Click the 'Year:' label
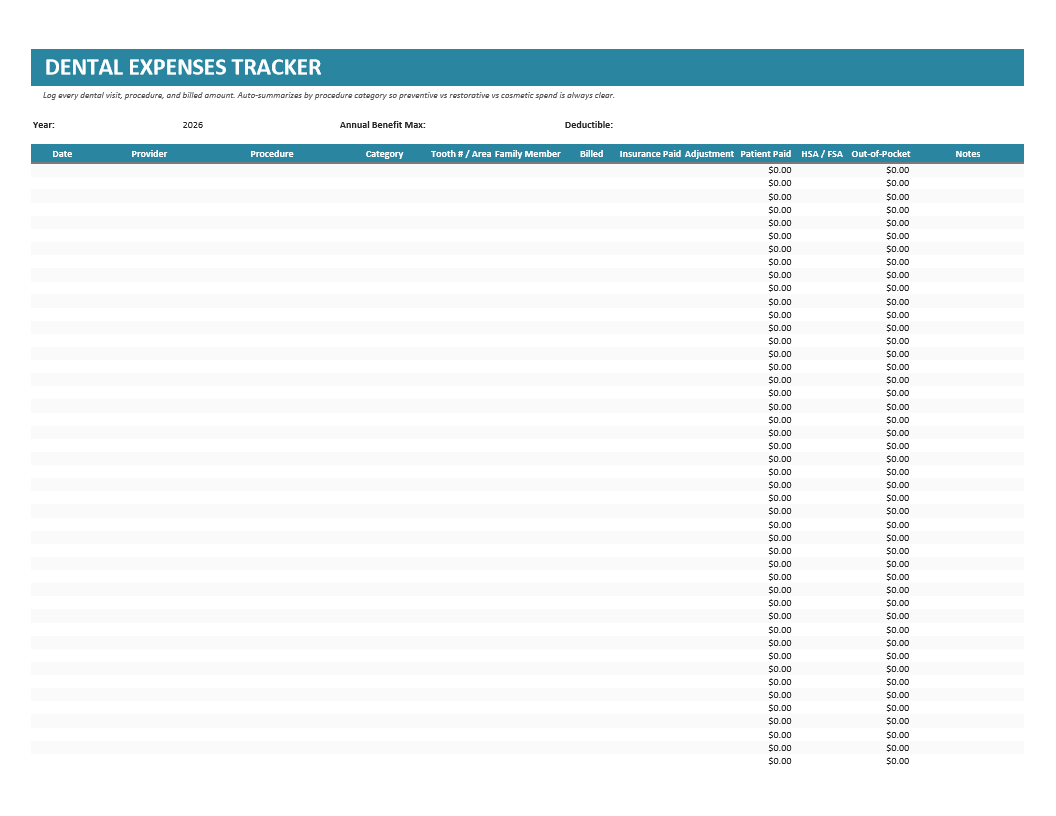1056x816 pixels. (x=44, y=125)
